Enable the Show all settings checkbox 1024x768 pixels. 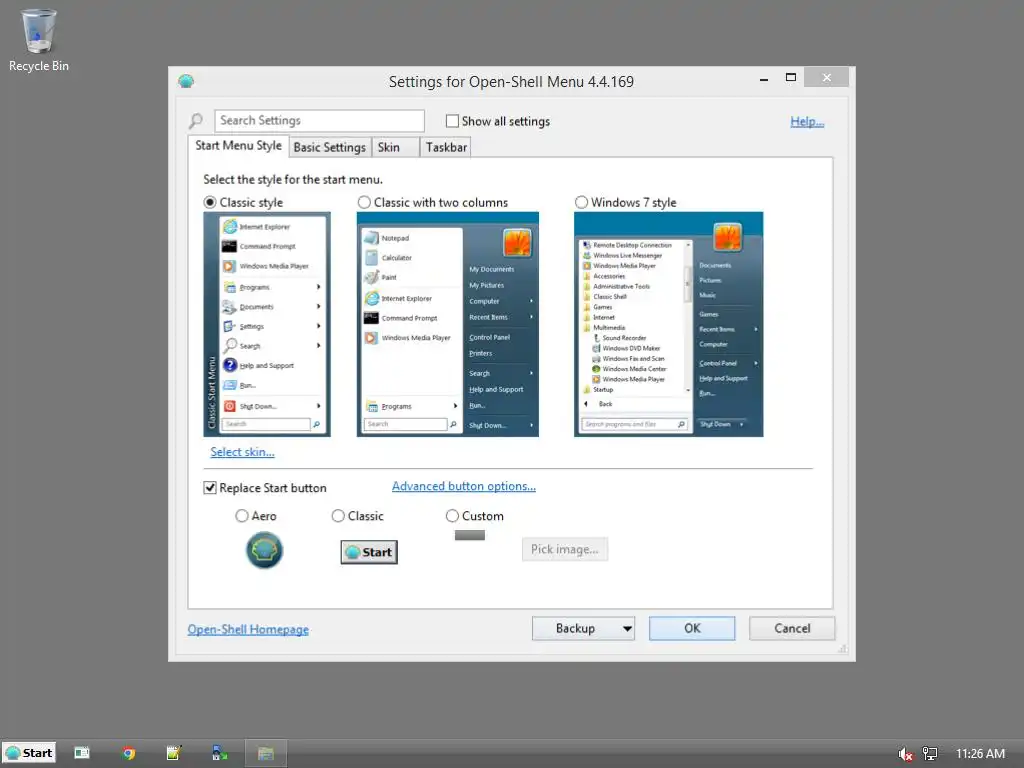point(452,121)
